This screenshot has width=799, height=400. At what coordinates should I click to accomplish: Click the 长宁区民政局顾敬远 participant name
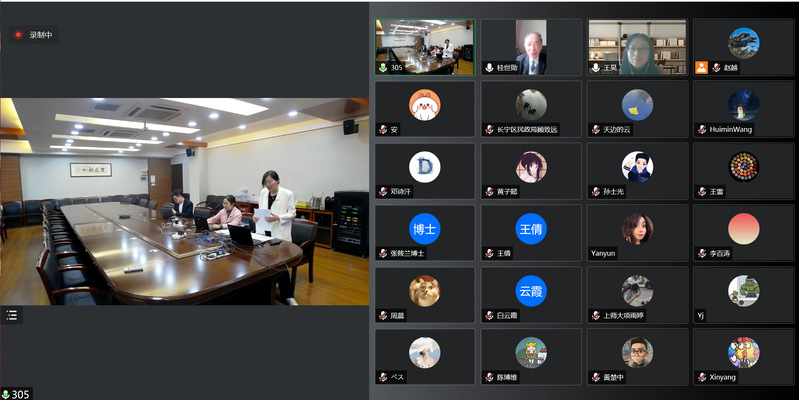coord(526,129)
